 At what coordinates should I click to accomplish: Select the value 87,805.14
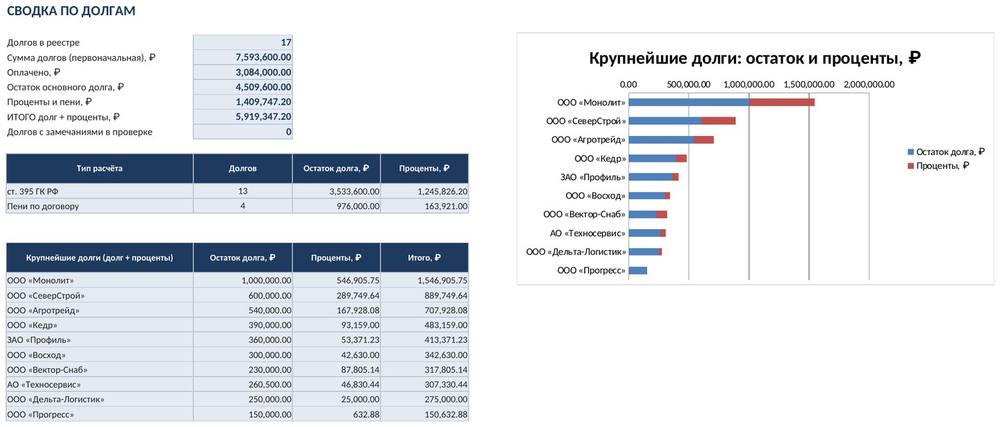[337, 370]
